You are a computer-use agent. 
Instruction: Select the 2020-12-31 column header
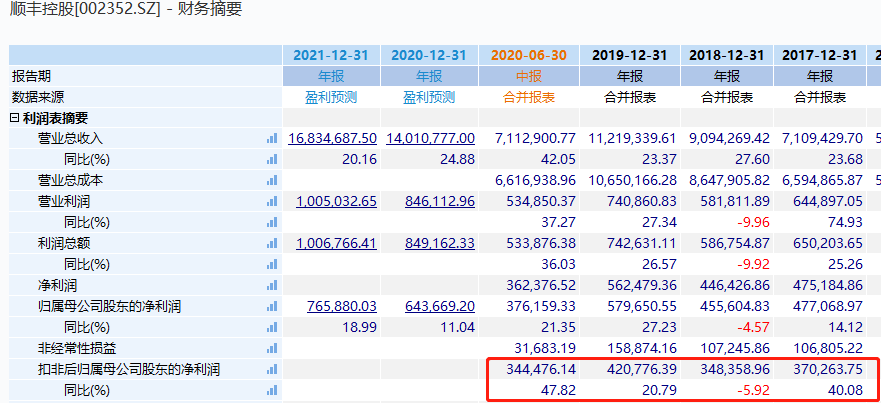click(x=429, y=55)
